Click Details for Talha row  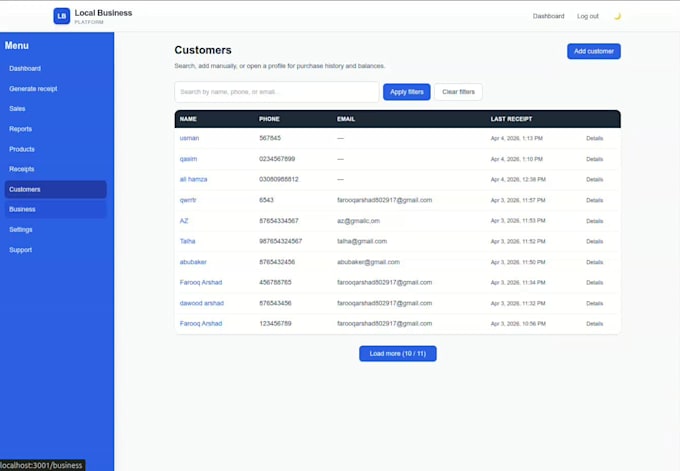pyautogui.click(x=595, y=242)
